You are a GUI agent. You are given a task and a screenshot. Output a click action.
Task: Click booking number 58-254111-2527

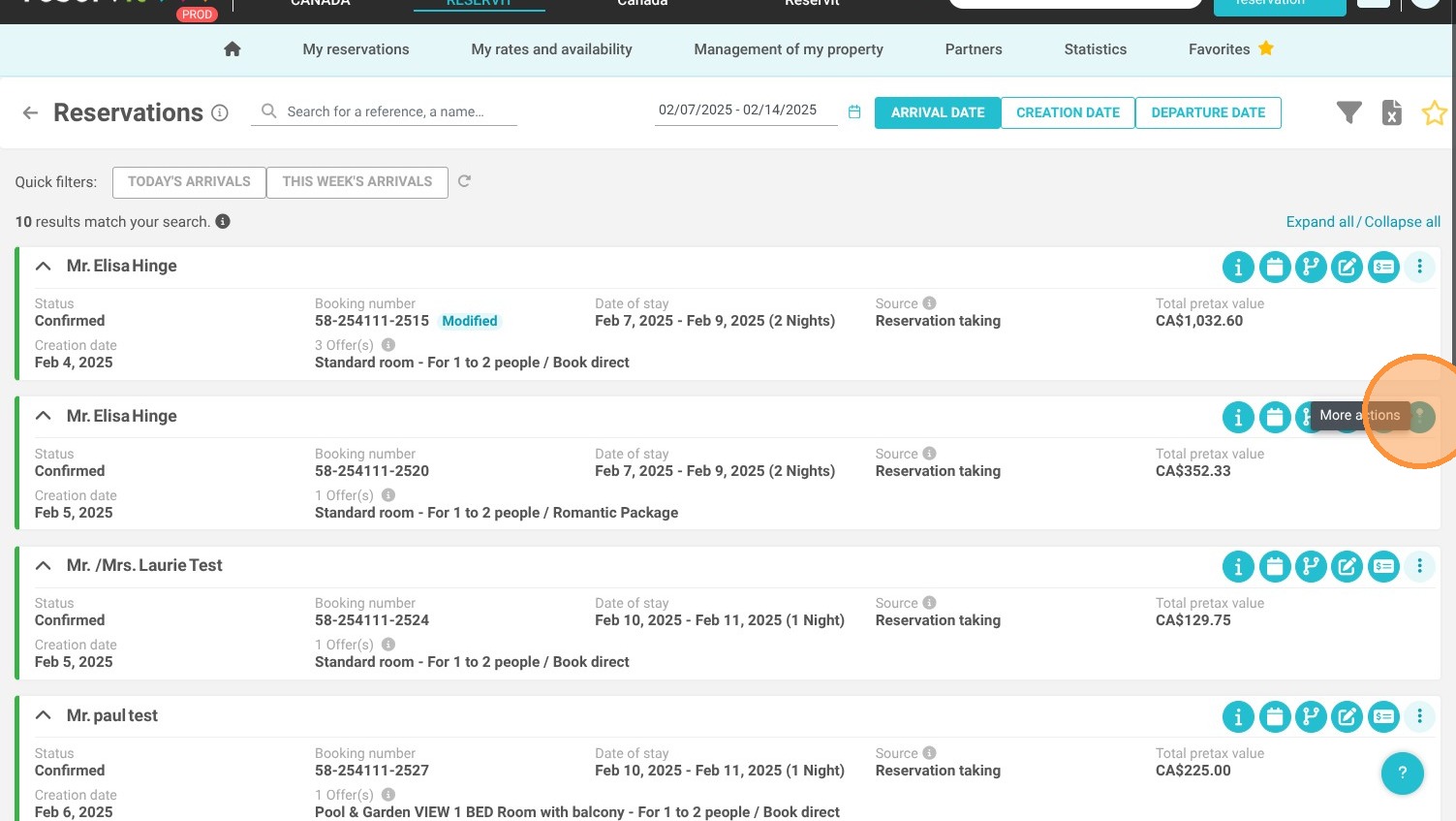click(x=372, y=771)
